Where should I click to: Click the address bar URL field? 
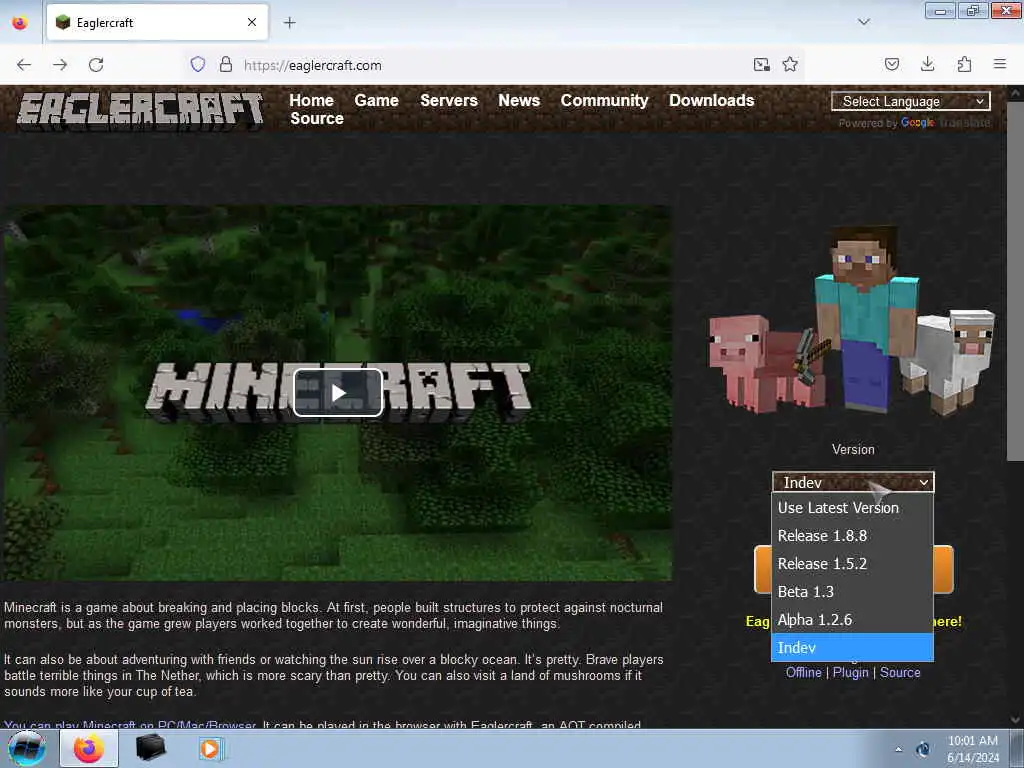tap(496, 65)
